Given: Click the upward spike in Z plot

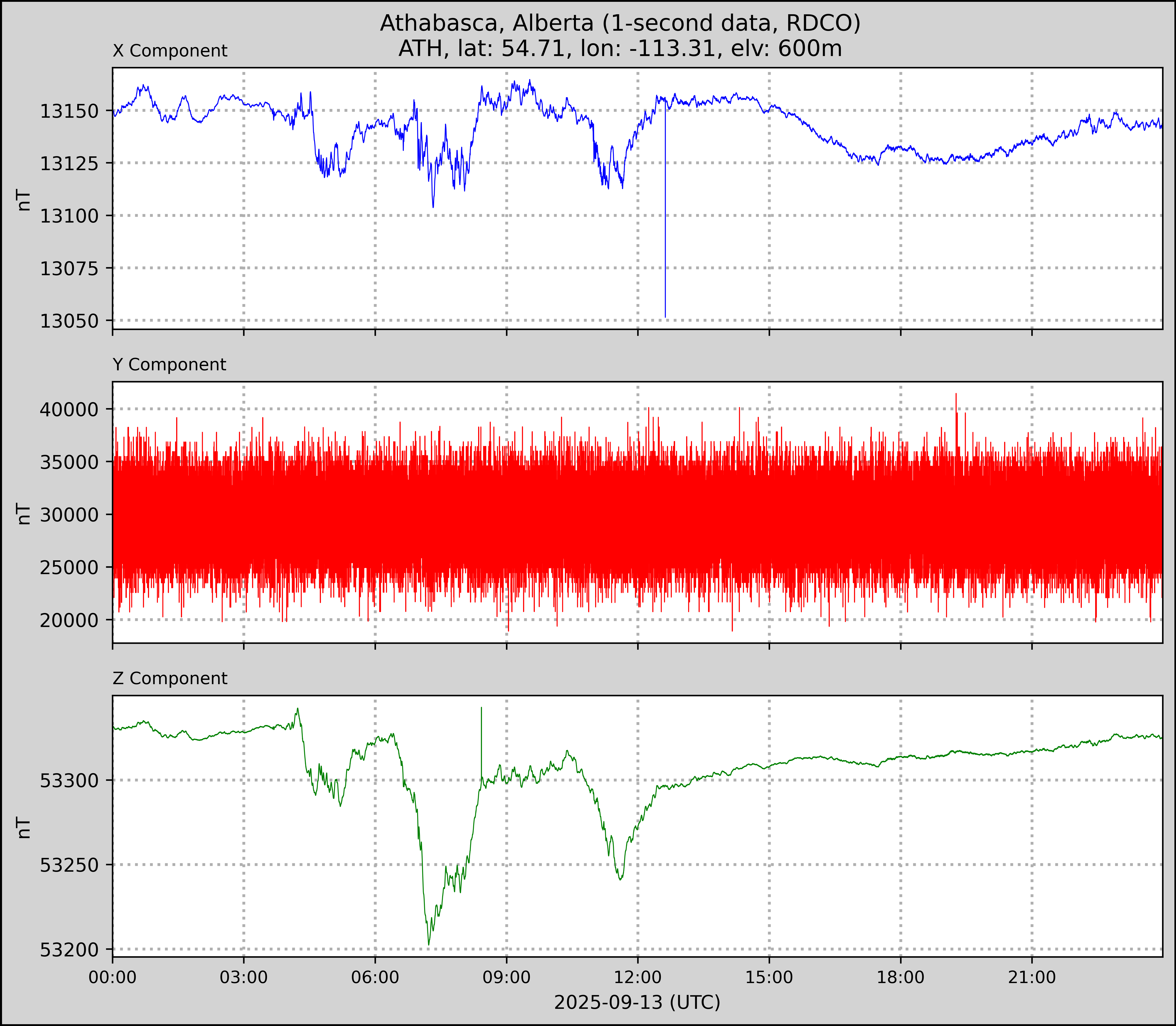Looking at the screenshot, I should click(481, 739).
